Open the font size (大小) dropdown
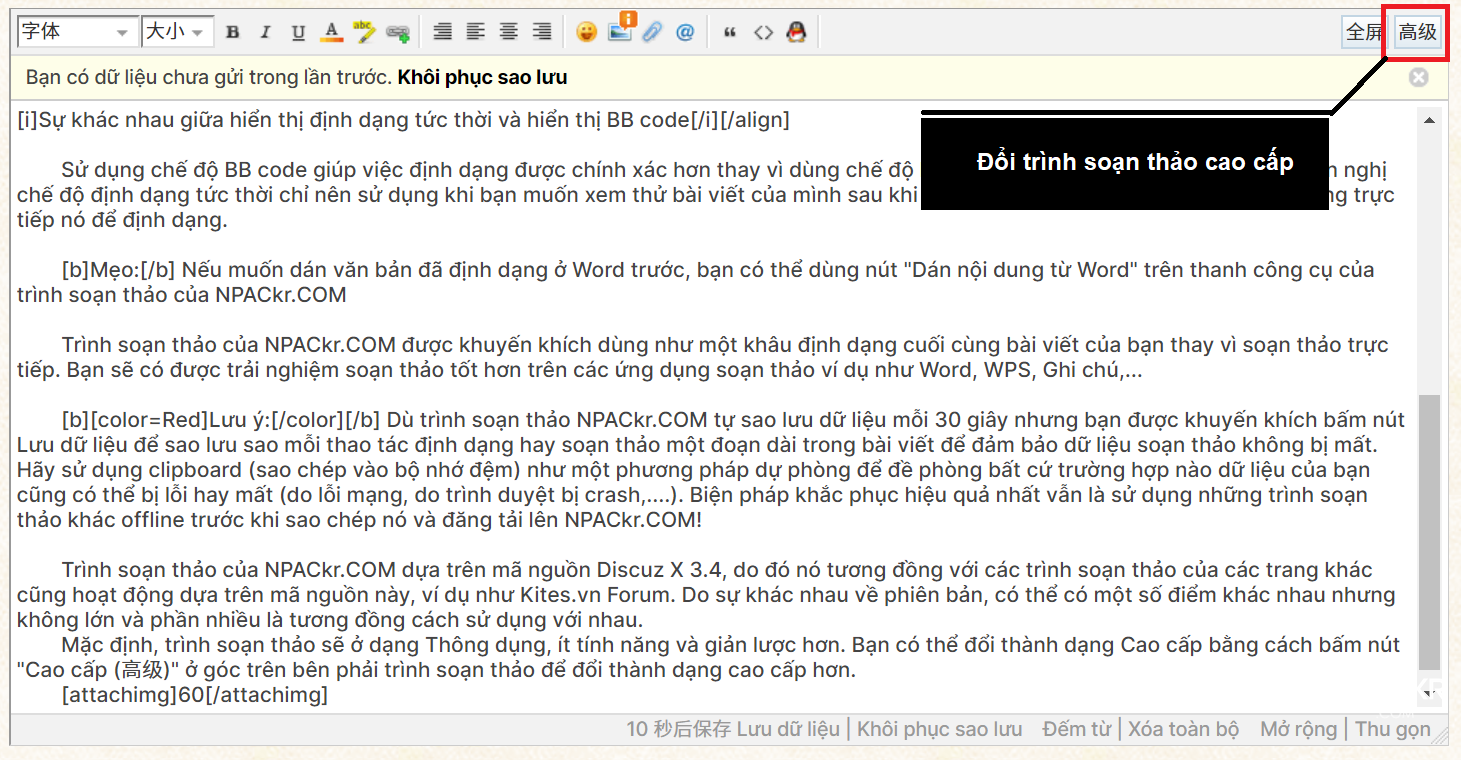This screenshot has width=1461, height=760. point(177,32)
